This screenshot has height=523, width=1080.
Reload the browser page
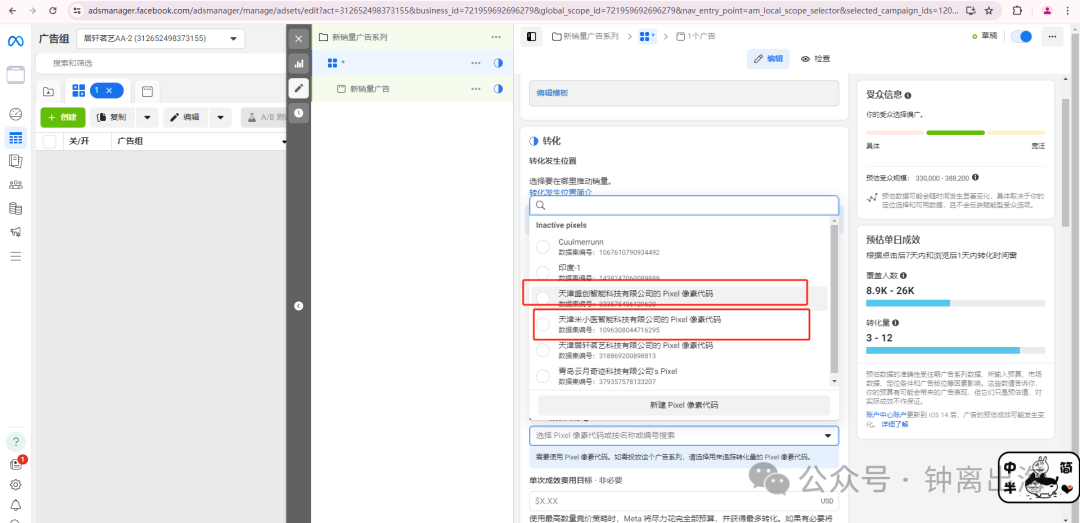pos(54,11)
